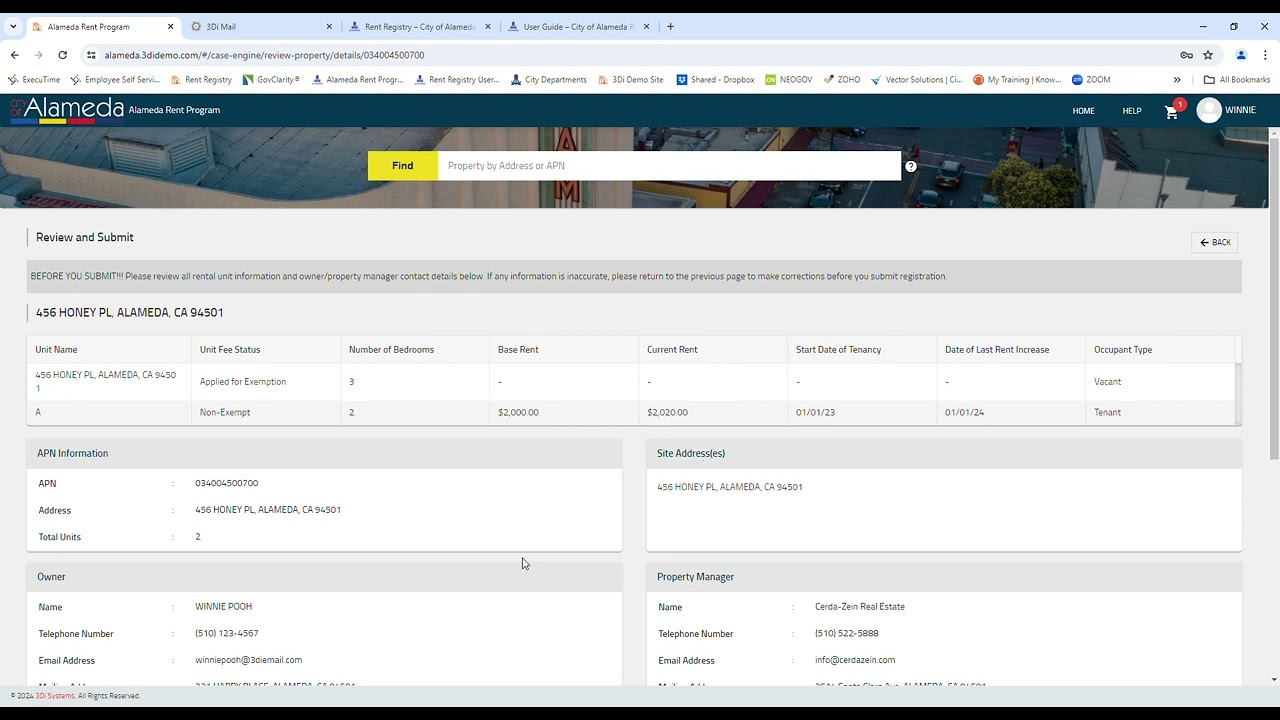Click 3Di Systems footer link
The image size is (1280, 720).
[55, 696]
